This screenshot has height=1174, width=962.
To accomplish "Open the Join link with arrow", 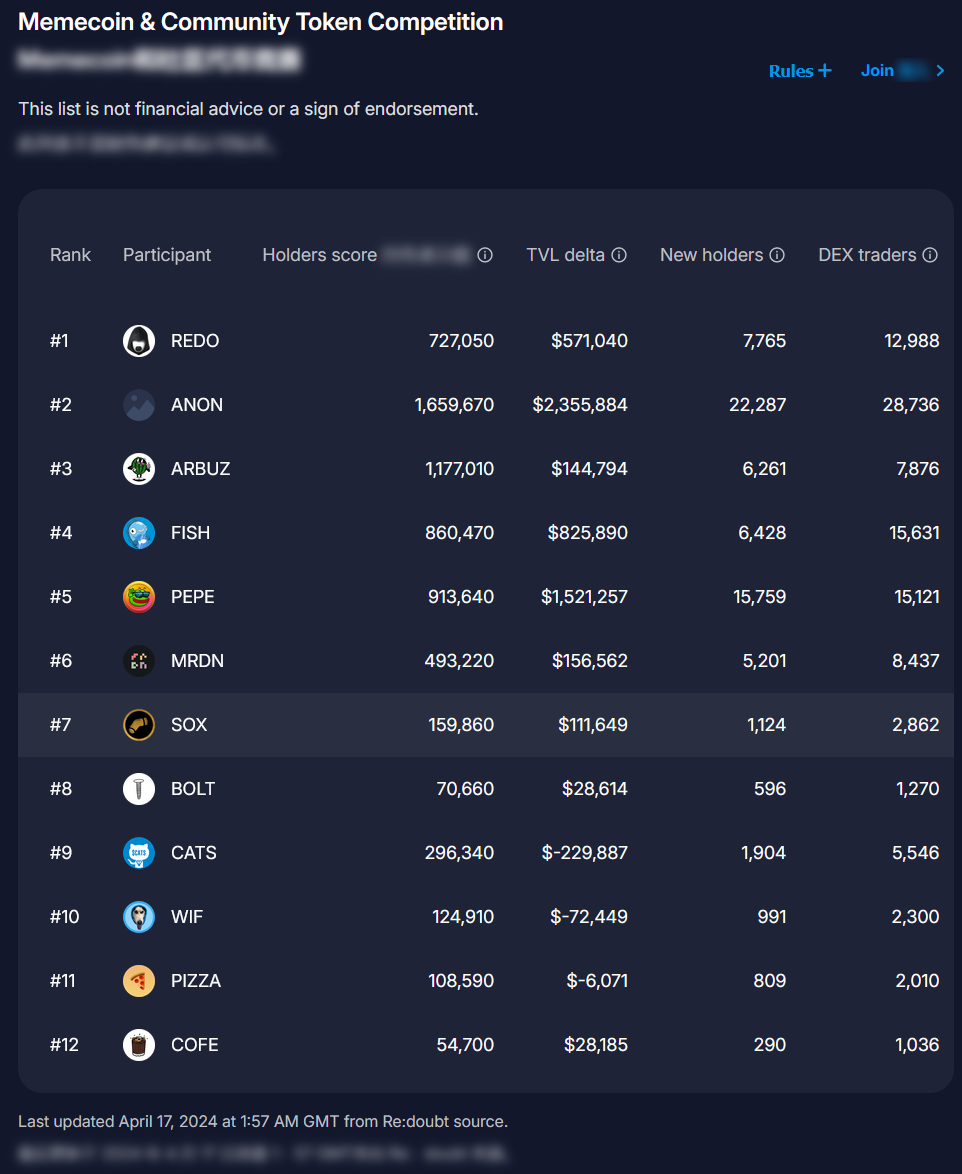I will [x=903, y=70].
